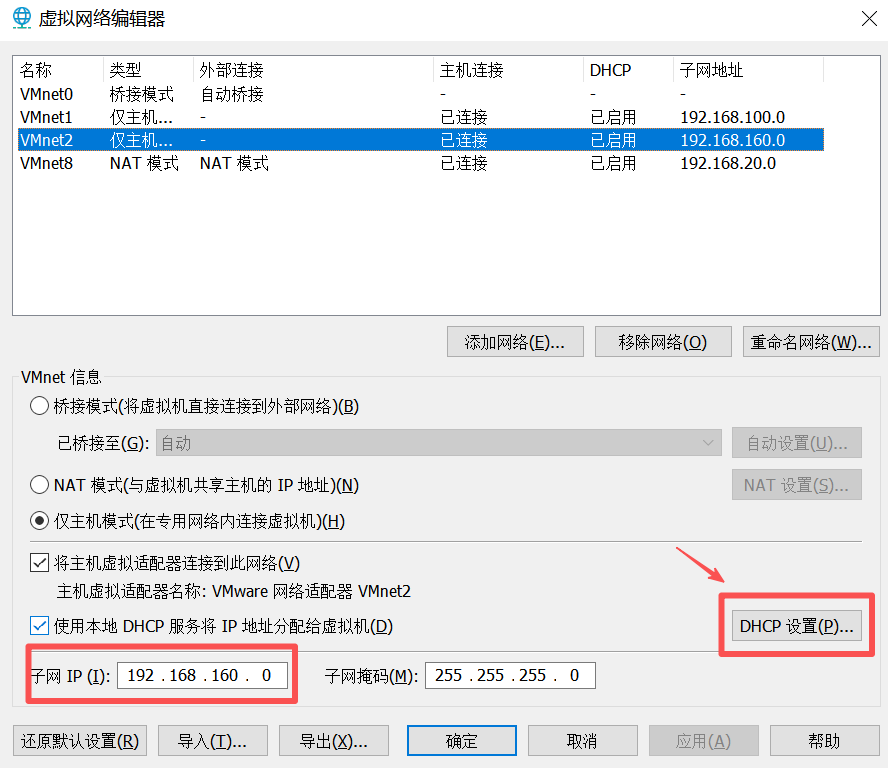Viewport: 888px width, 768px height.
Task: Open the 已桥接至 dropdown list
Action: click(x=439, y=442)
